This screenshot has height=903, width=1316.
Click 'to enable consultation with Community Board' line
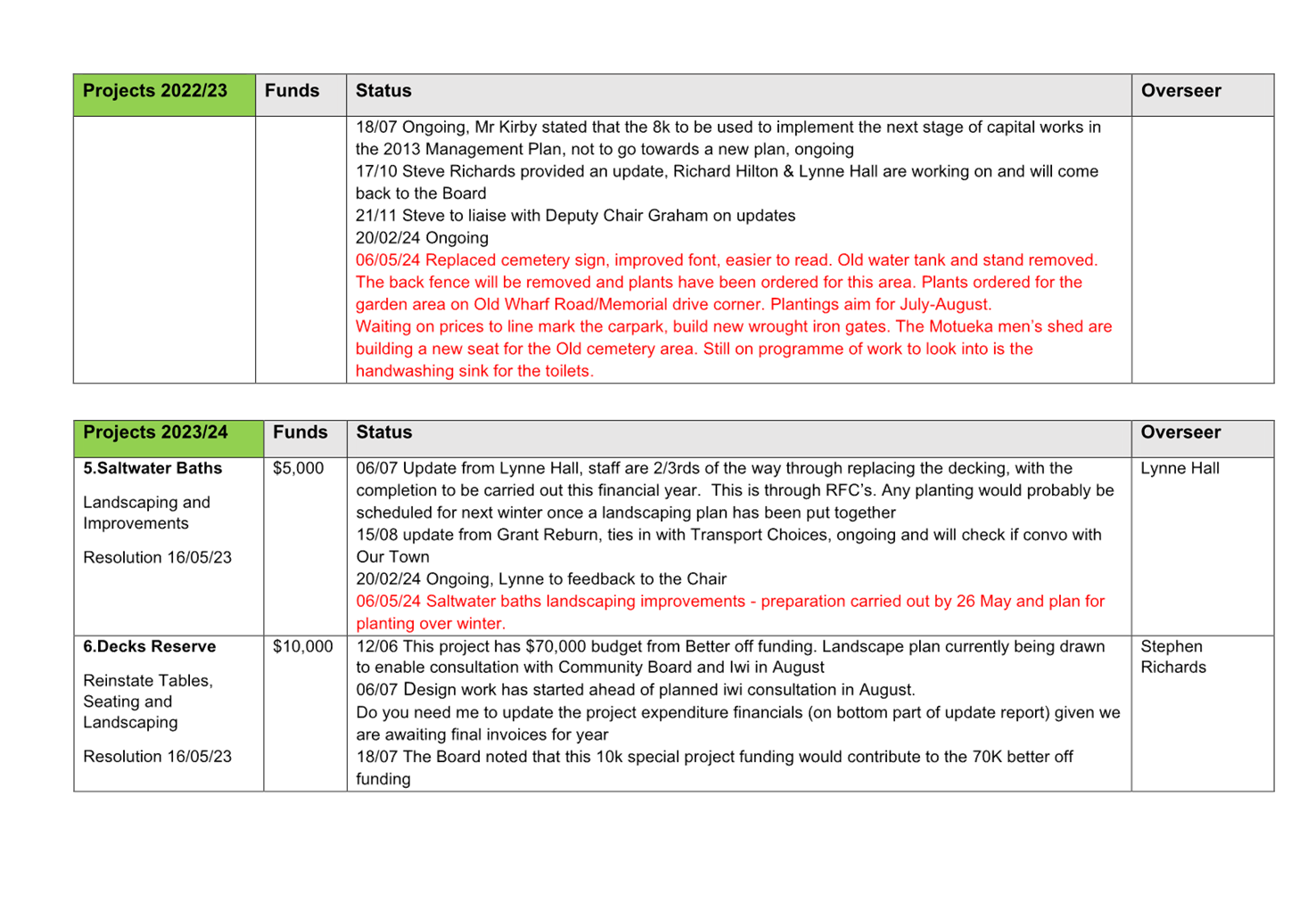coord(590,668)
